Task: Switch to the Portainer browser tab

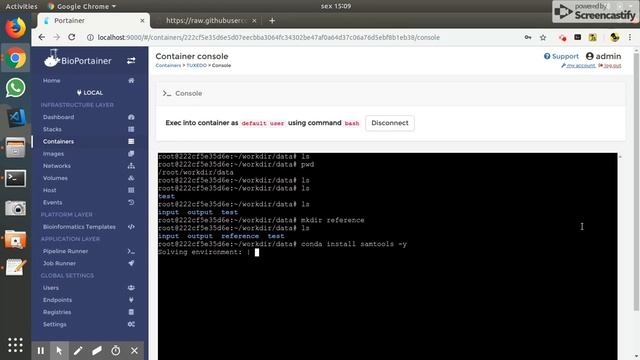Action: coord(94,20)
